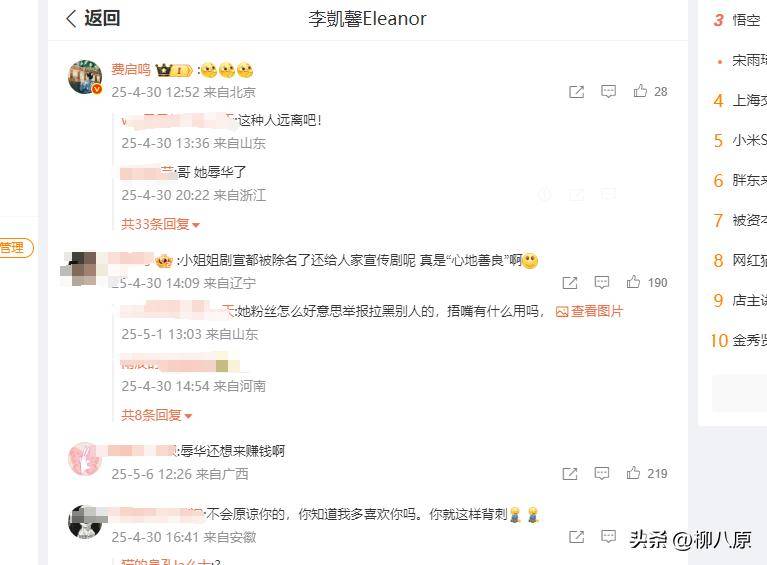
Task: Click the 管理 button at left edge
Action: (15, 248)
